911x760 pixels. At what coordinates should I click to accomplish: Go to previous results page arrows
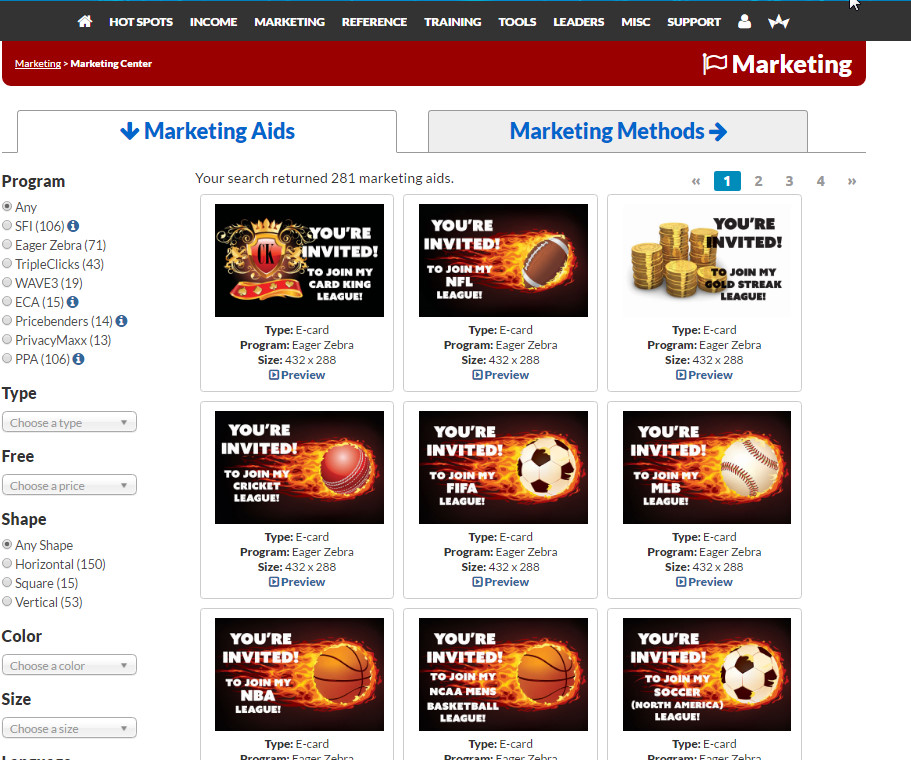pos(696,181)
